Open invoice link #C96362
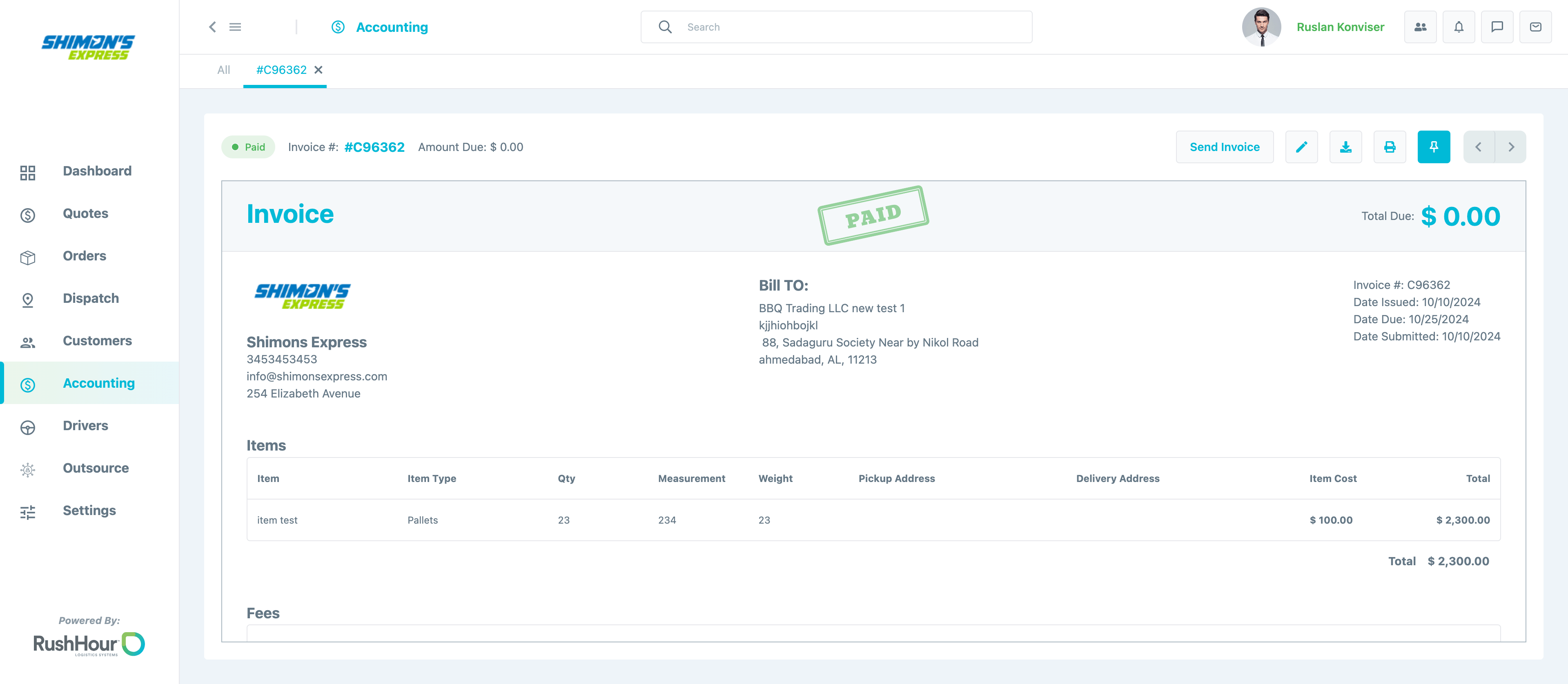 [375, 147]
